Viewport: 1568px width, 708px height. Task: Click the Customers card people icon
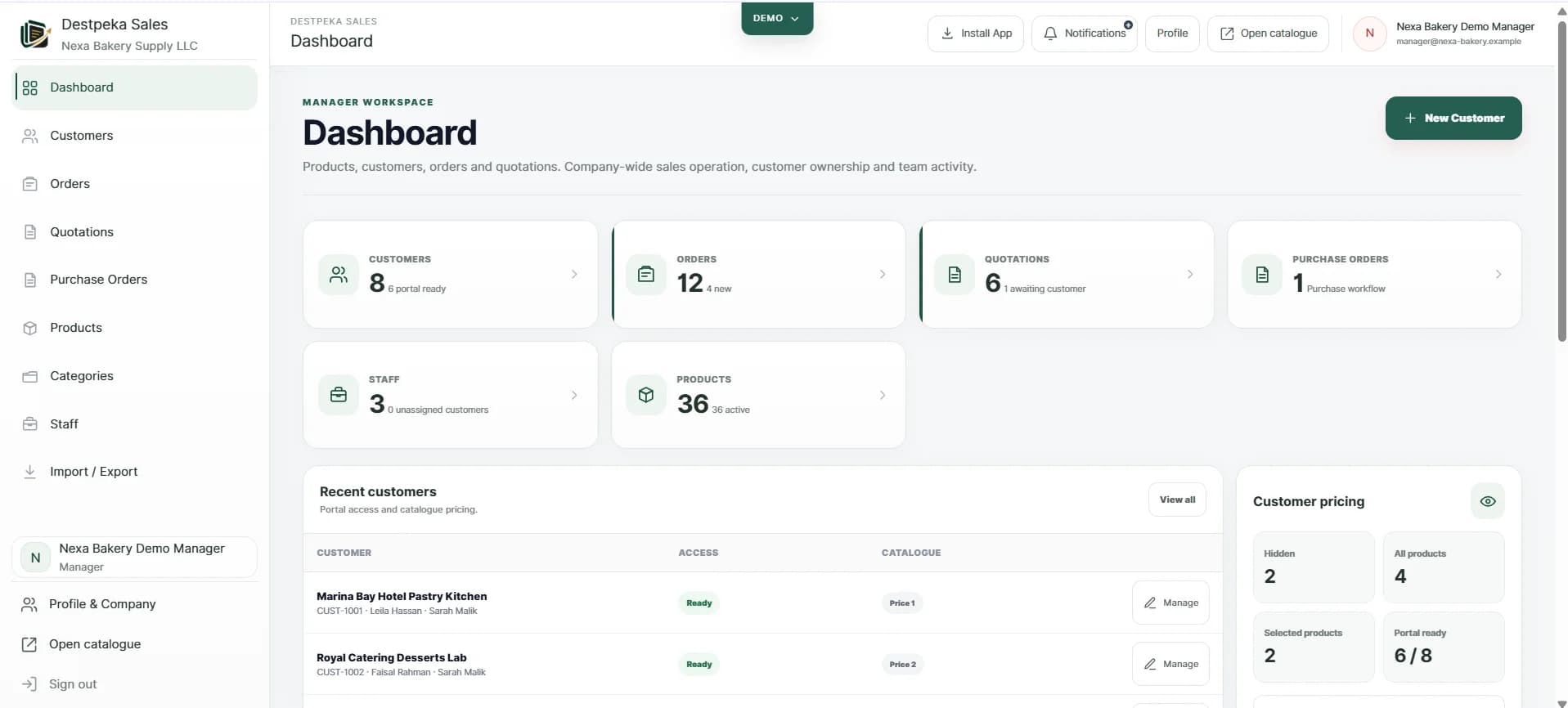click(339, 275)
